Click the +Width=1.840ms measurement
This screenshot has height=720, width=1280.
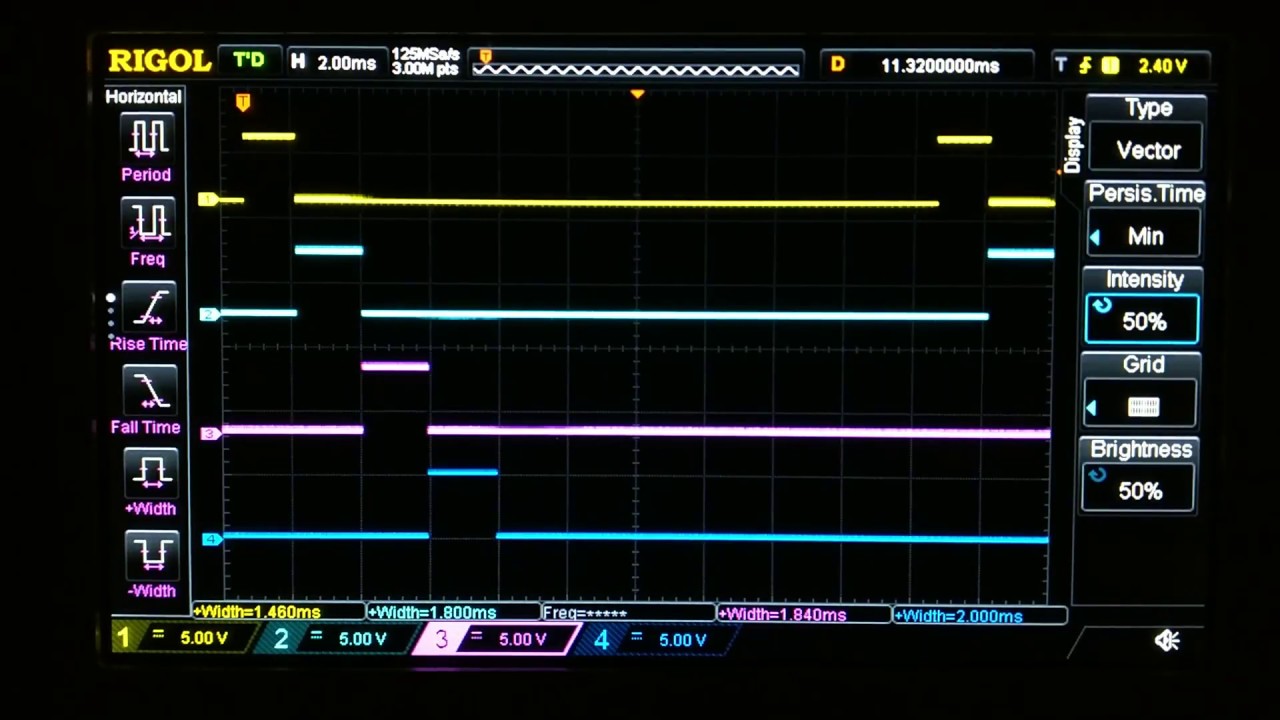click(805, 614)
